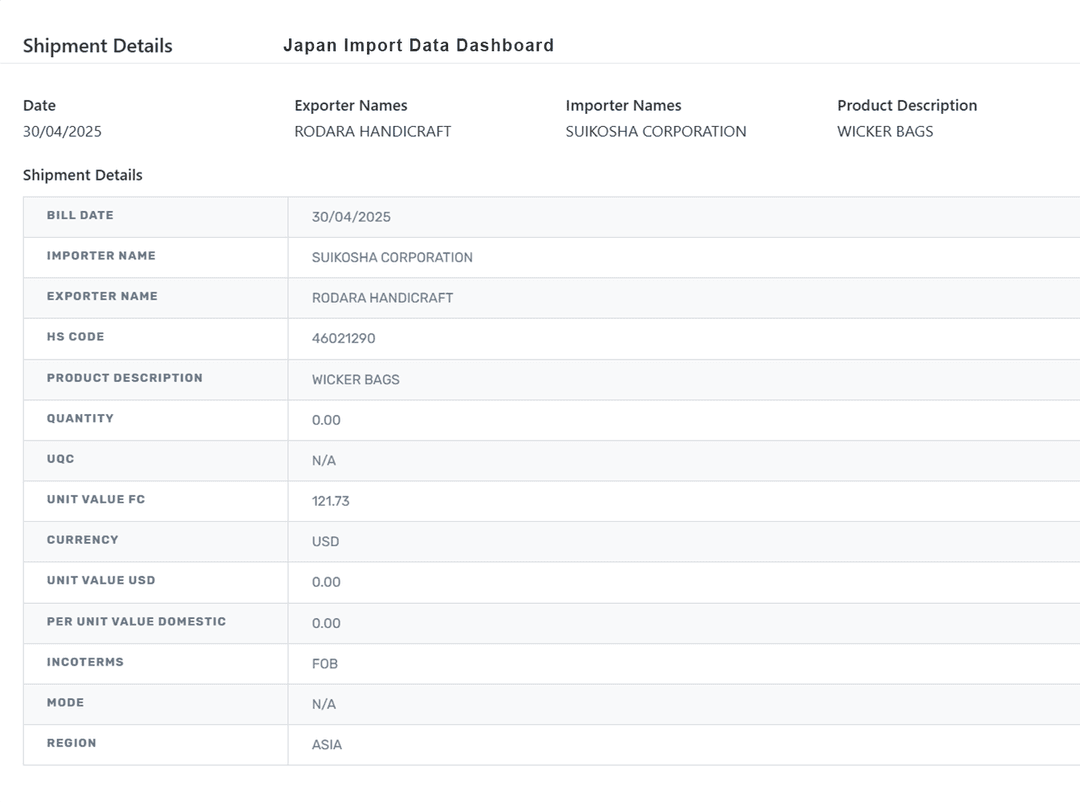Click the UNIT VALUE USD row label

(x=101, y=580)
